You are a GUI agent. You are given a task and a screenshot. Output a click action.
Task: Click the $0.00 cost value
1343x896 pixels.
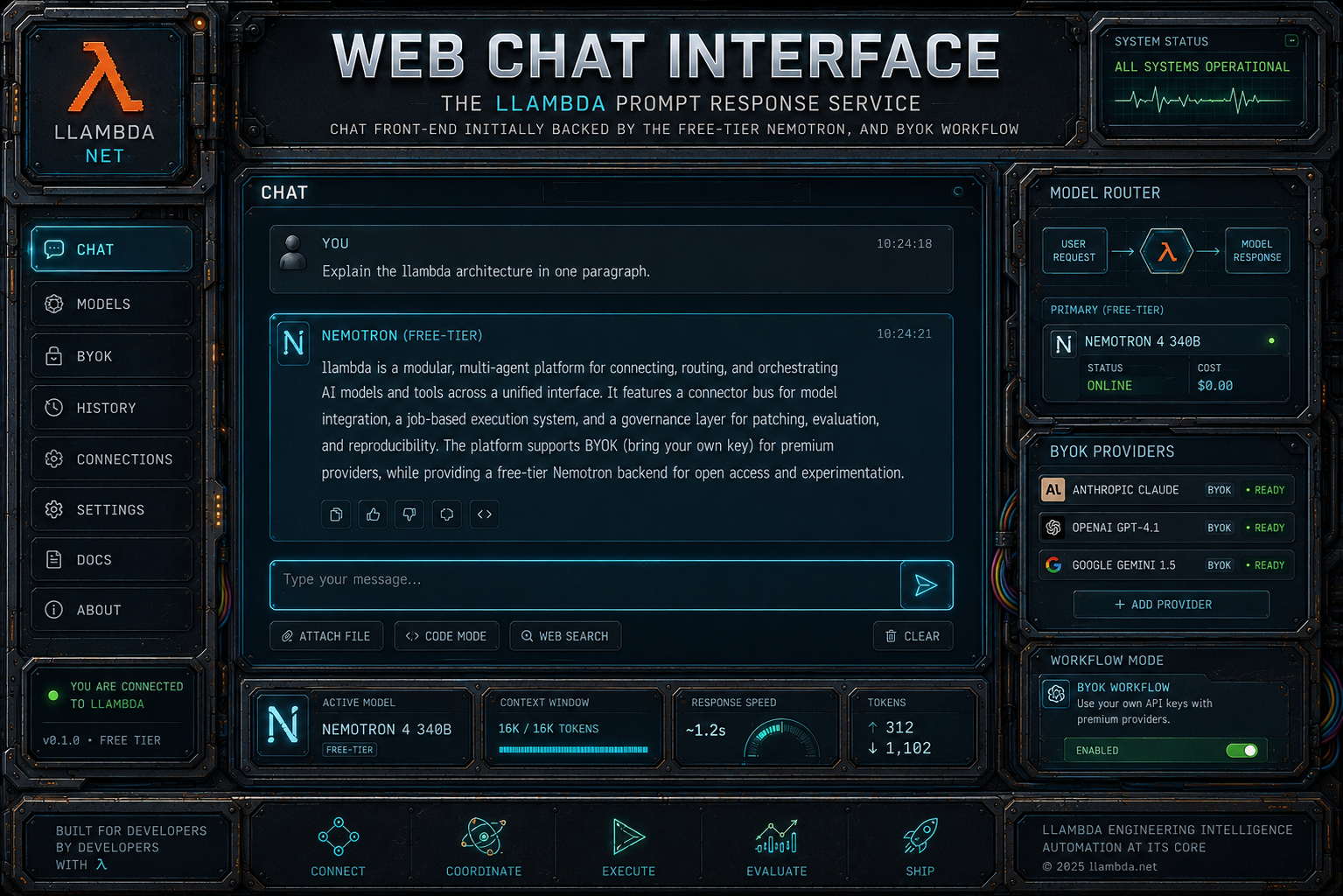[1215, 386]
